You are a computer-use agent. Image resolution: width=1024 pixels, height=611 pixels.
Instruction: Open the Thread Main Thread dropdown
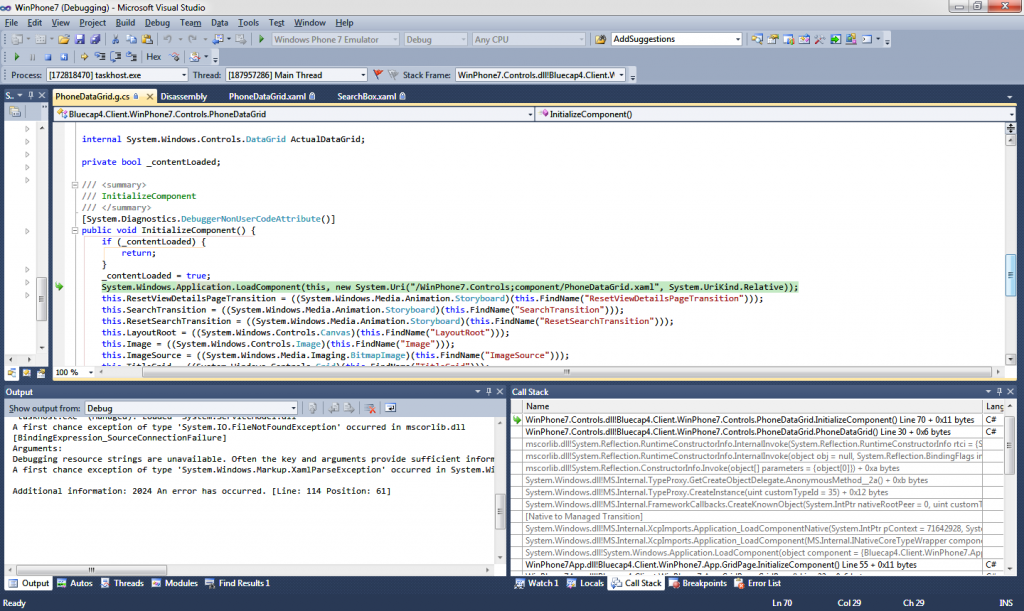click(x=362, y=75)
